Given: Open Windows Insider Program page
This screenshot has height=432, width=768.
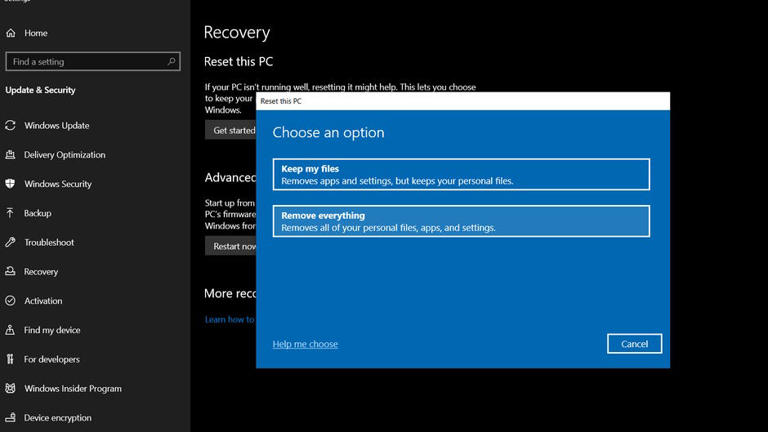Looking at the screenshot, I should 73,388.
